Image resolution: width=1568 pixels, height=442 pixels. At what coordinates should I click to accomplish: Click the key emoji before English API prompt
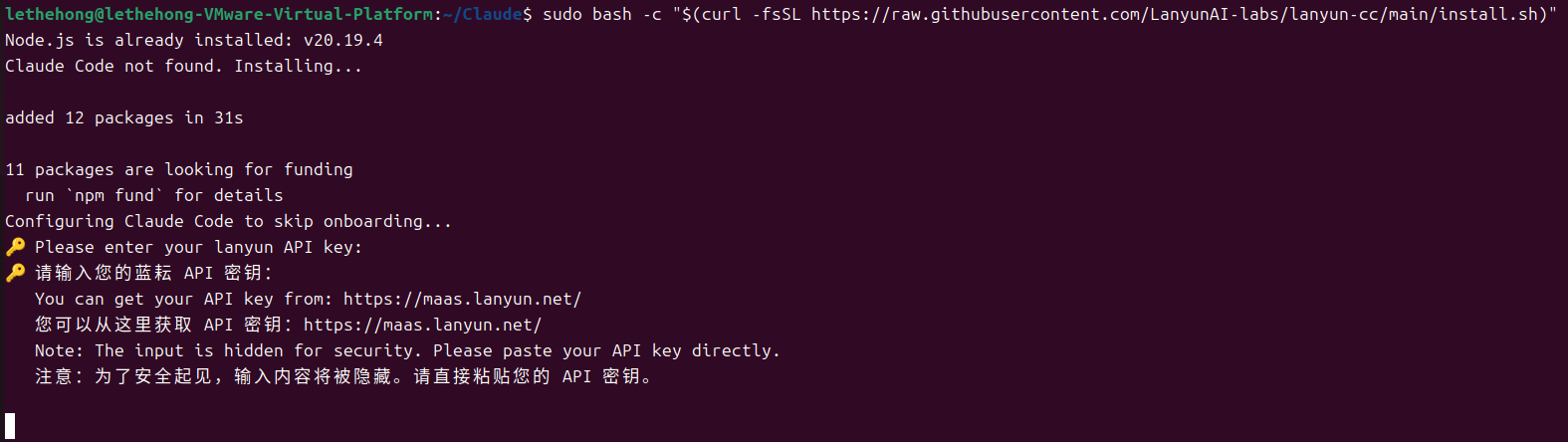coord(15,247)
